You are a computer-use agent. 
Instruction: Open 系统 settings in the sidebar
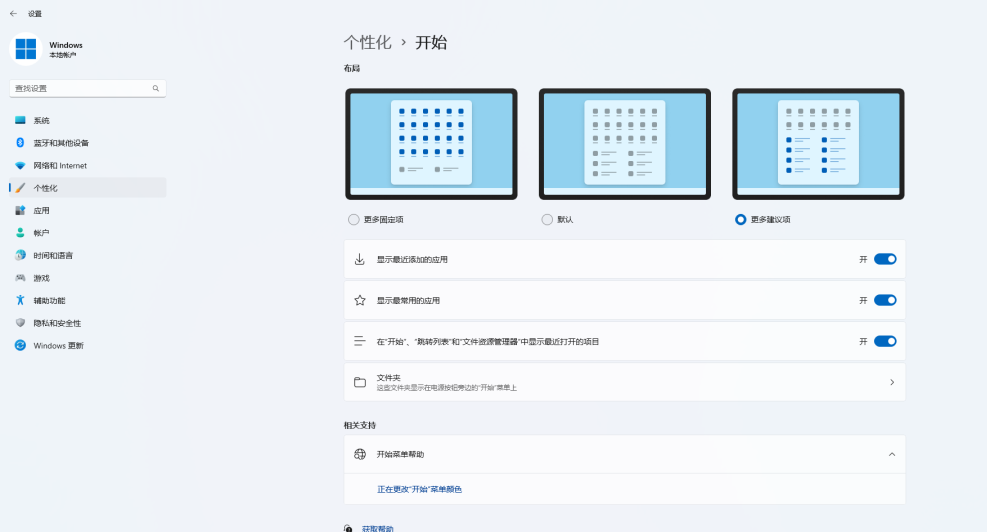pos(88,120)
